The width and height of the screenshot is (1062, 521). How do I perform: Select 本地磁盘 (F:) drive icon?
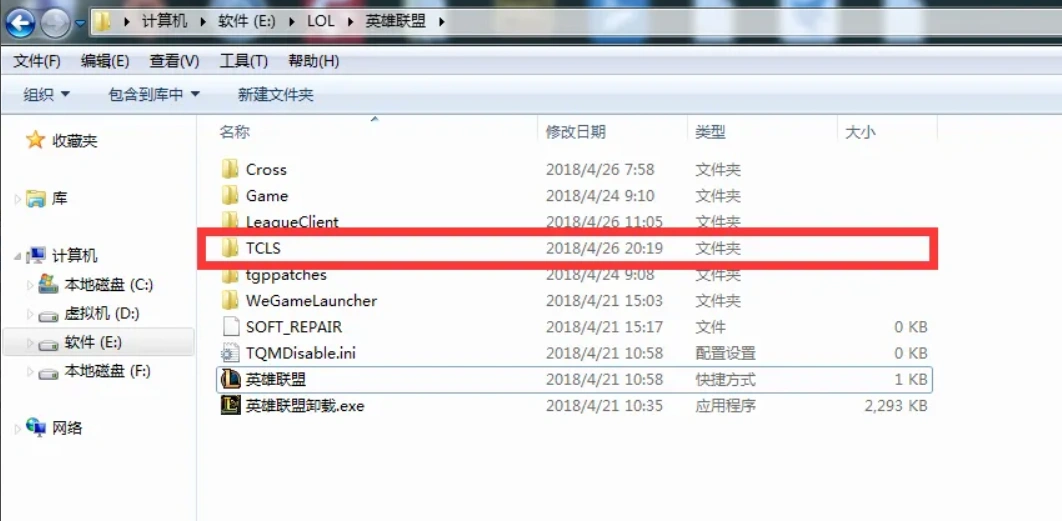pos(48,373)
